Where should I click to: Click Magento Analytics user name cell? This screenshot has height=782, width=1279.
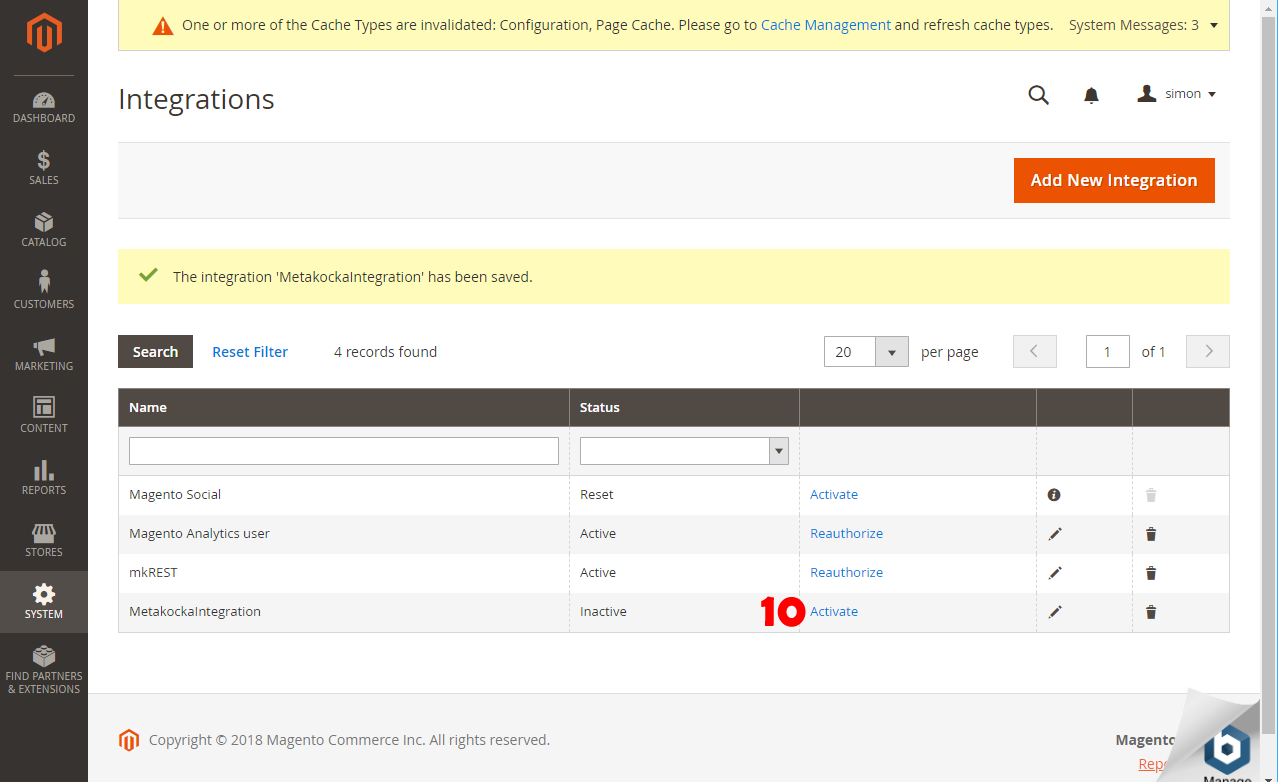(344, 534)
